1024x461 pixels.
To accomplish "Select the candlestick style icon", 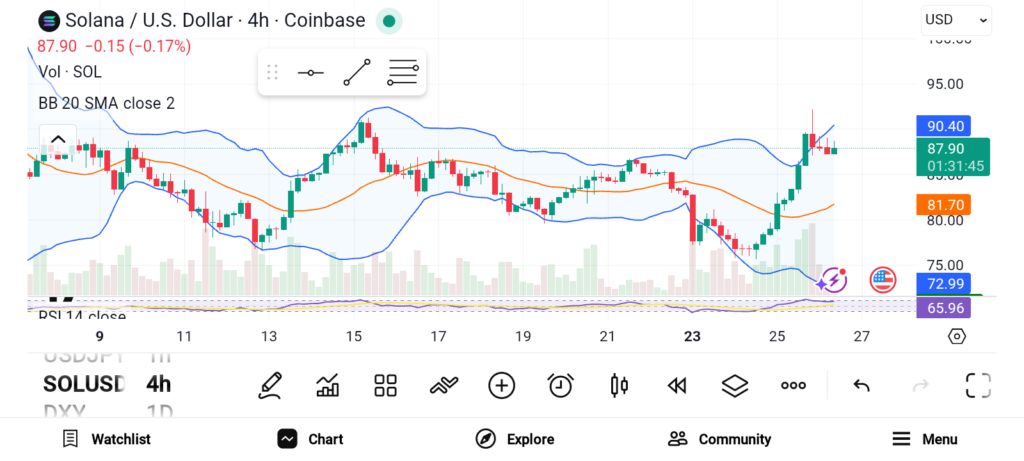I will point(619,385).
